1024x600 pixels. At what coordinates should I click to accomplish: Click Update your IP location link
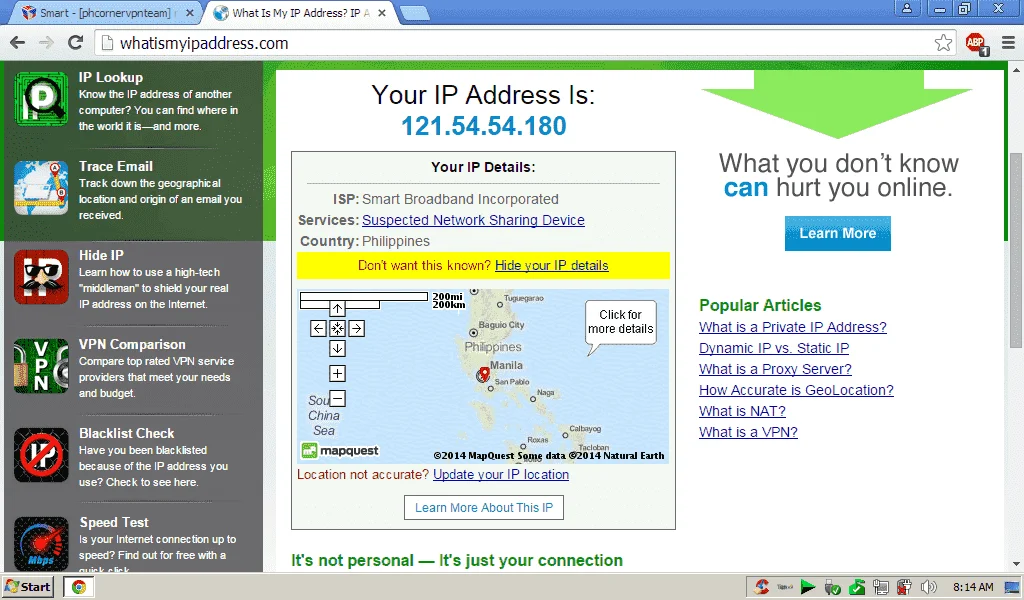501,475
